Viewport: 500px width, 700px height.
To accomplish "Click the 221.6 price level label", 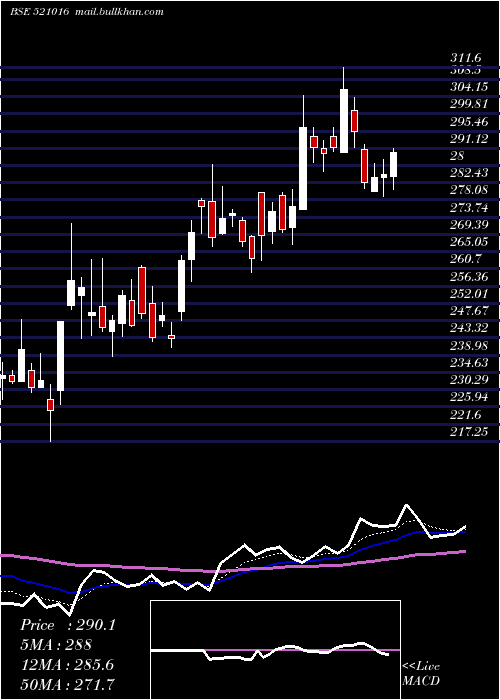I will [466, 415].
